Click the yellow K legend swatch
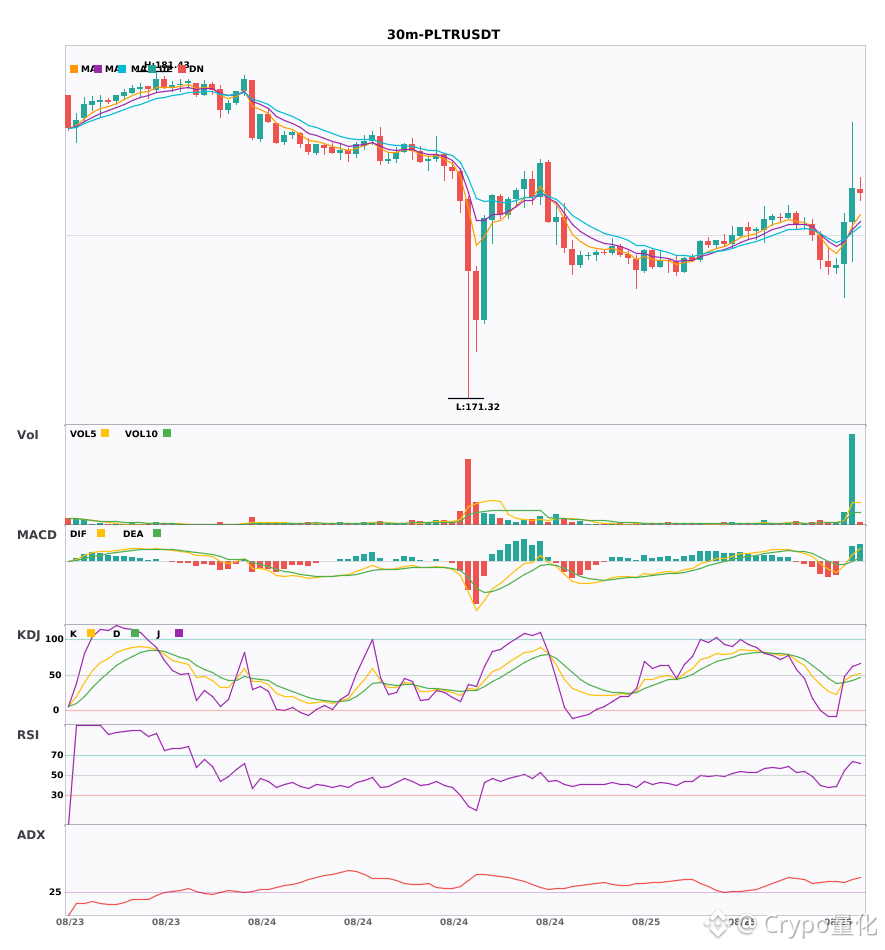 [91, 633]
